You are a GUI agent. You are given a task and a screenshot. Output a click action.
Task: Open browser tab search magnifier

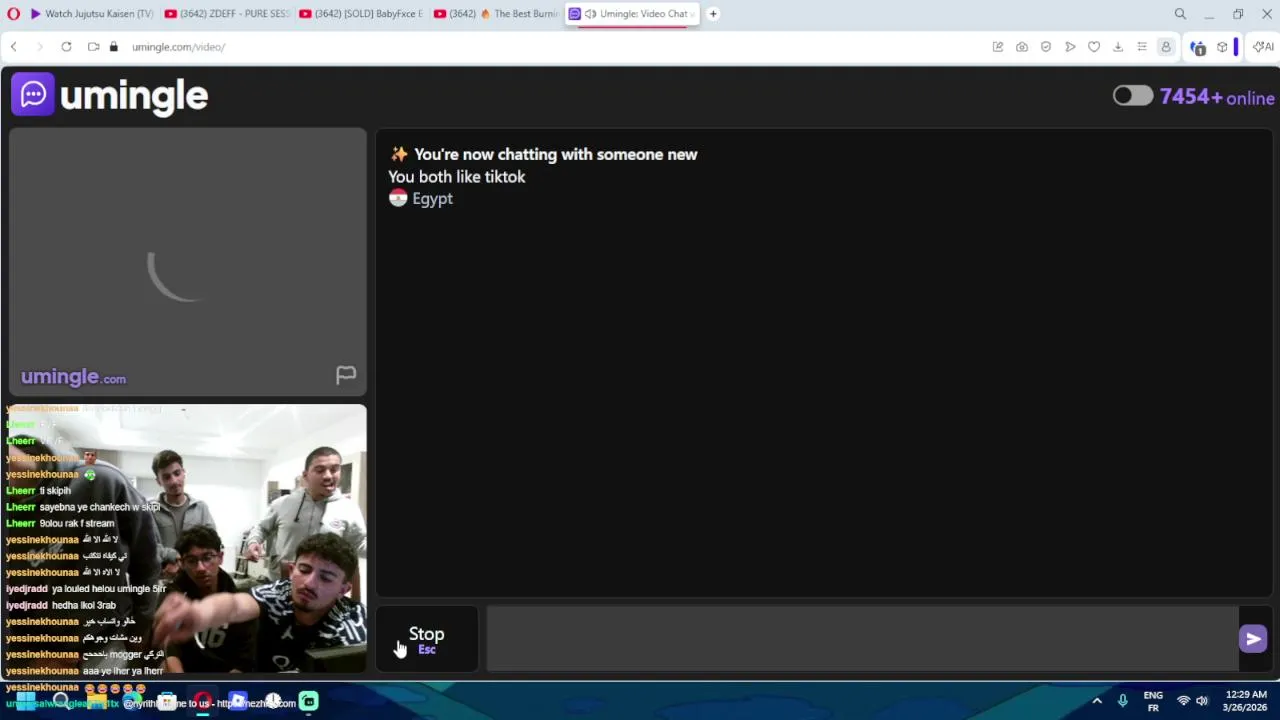(x=1180, y=14)
